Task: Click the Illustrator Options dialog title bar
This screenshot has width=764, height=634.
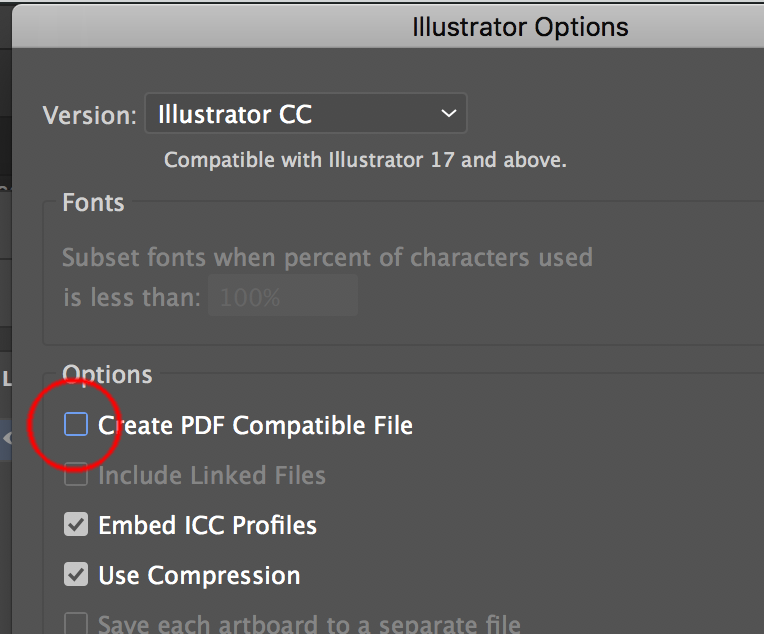Action: click(x=520, y=27)
